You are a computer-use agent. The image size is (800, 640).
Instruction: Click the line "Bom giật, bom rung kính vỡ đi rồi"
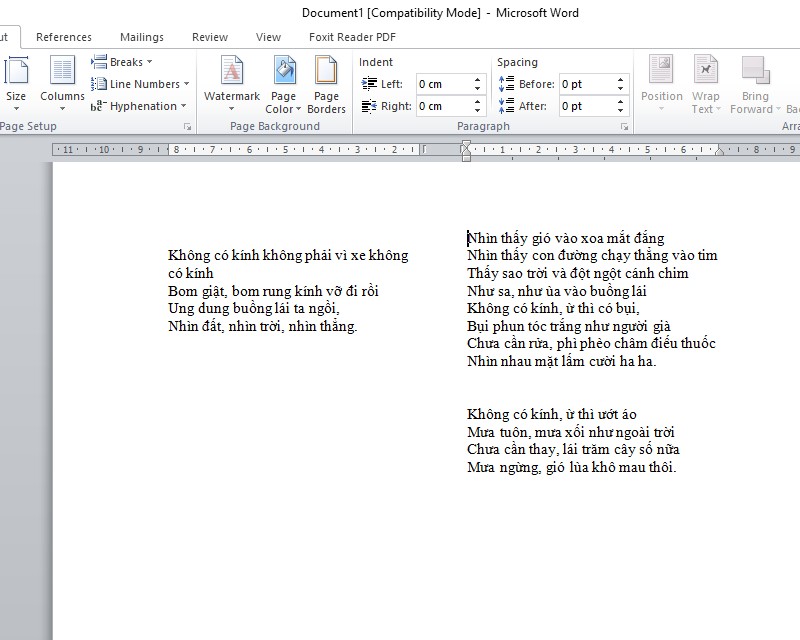(273, 291)
